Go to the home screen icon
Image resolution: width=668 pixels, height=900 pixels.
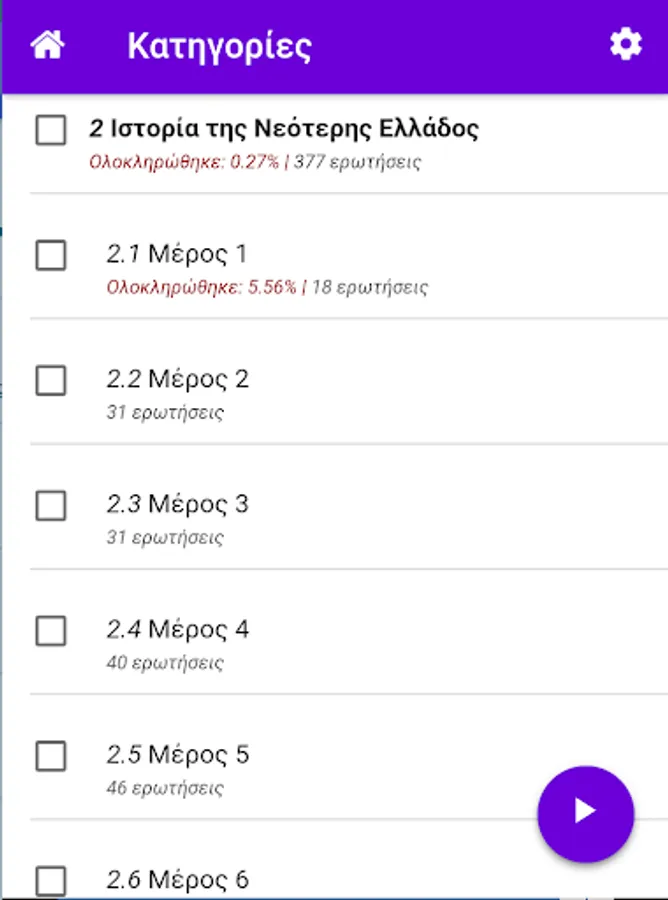coord(47,46)
